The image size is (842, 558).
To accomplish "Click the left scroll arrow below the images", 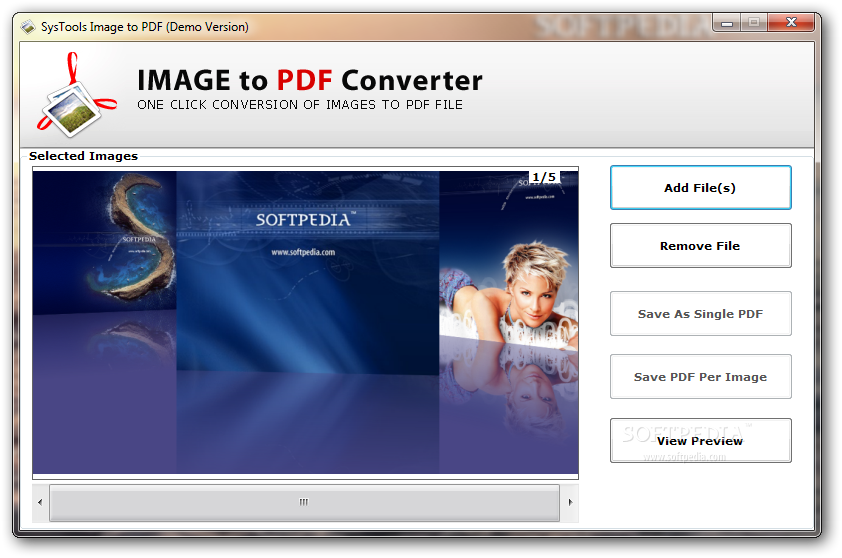I will (x=40, y=503).
